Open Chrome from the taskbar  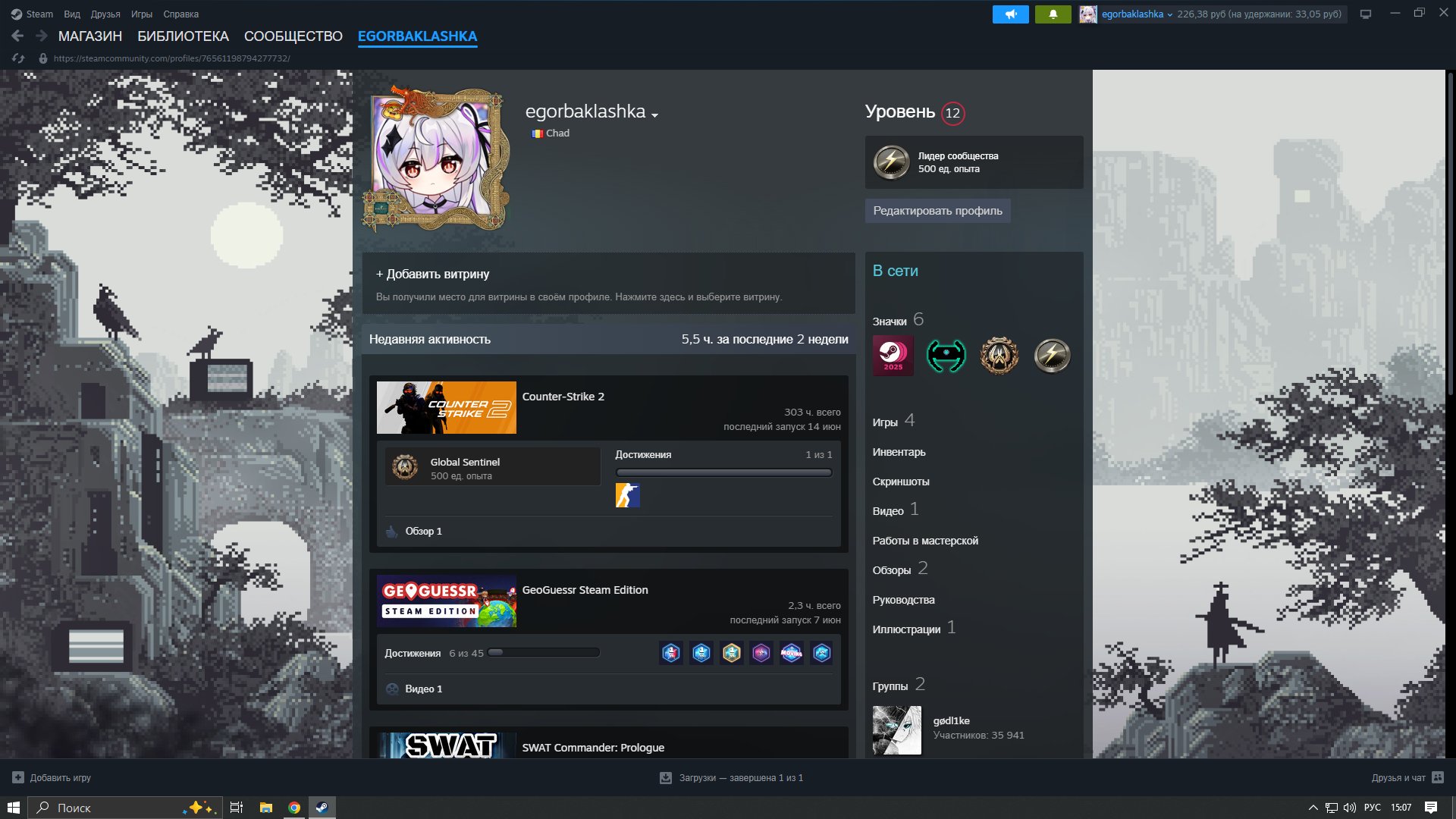(x=293, y=808)
